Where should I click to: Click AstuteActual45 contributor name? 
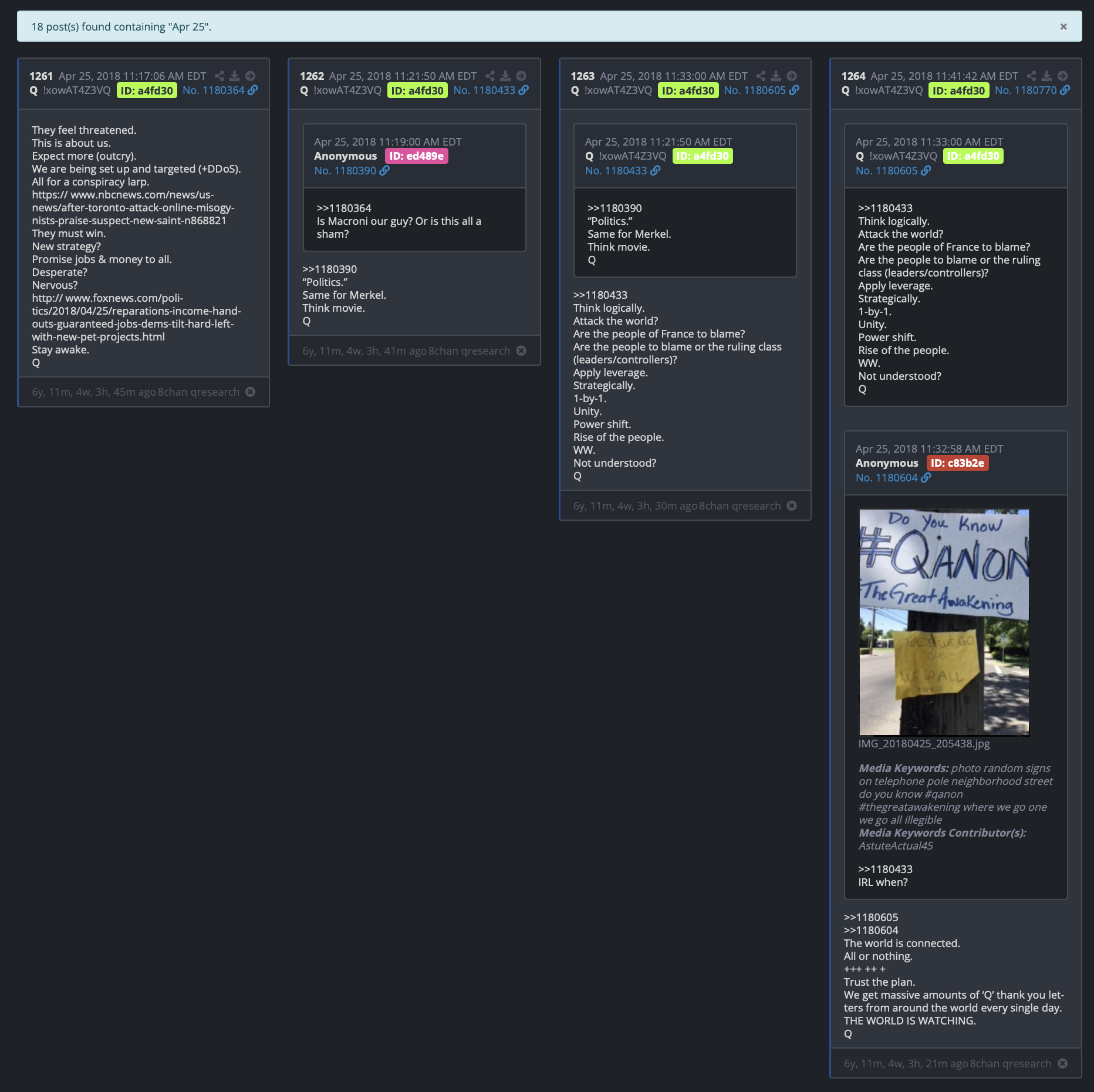pyautogui.click(x=896, y=846)
